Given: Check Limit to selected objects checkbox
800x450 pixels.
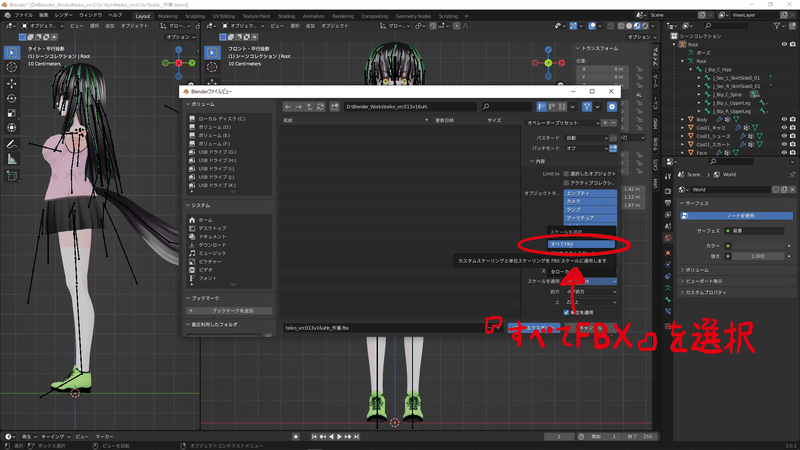Looking at the screenshot, I should coord(566,174).
